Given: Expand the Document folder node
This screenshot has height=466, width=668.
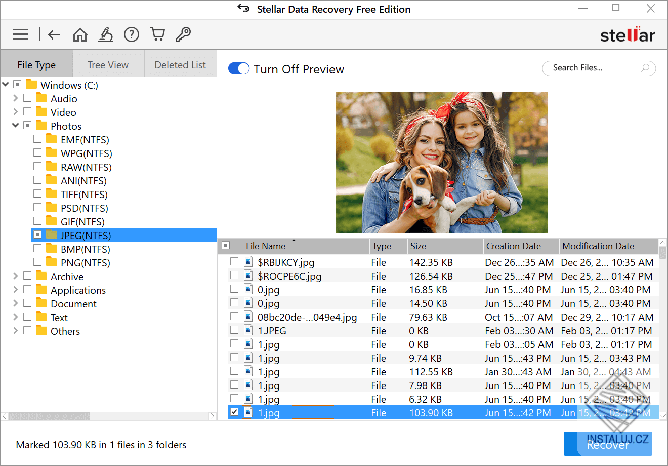Looking at the screenshot, I should pos(16,303).
